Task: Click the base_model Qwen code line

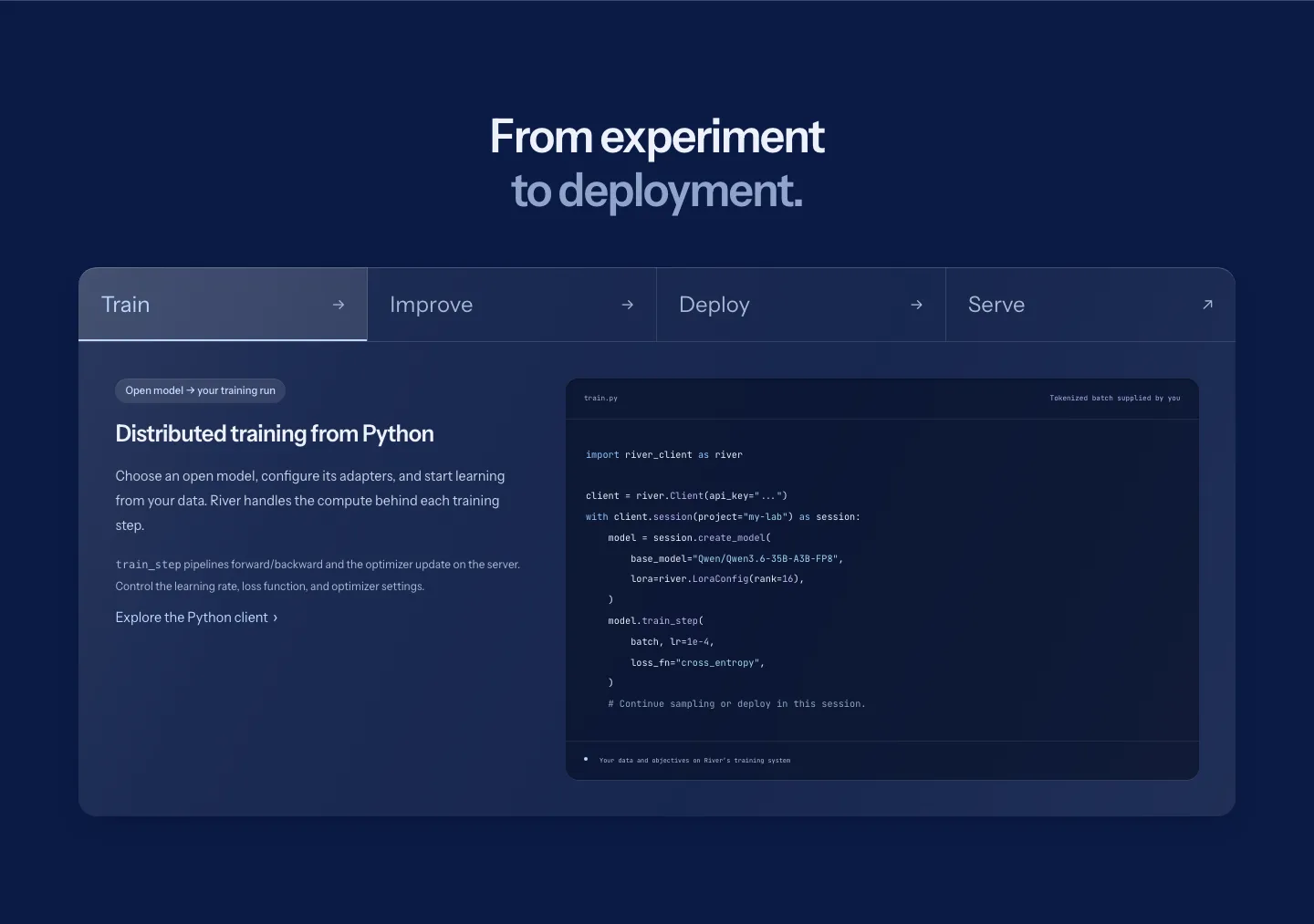Action: pyautogui.click(x=736, y=558)
